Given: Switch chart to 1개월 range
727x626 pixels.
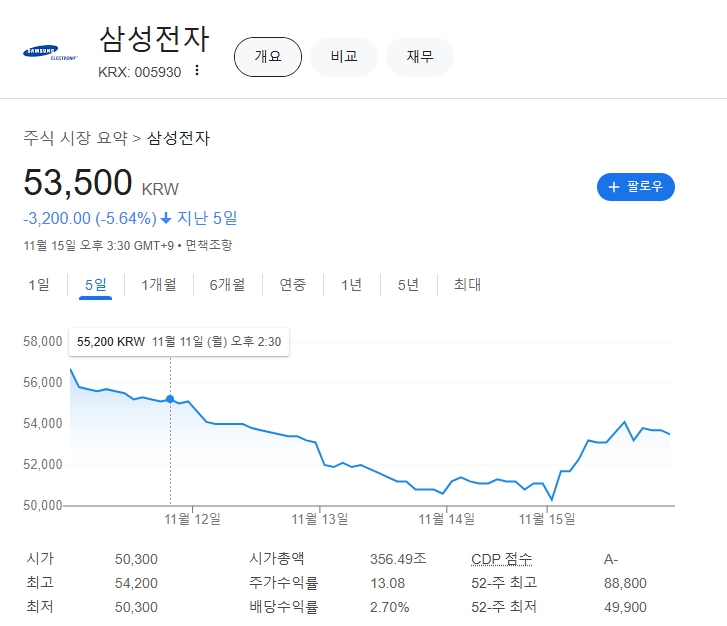Looking at the screenshot, I should pyautogui.click(x=158, y=285).
